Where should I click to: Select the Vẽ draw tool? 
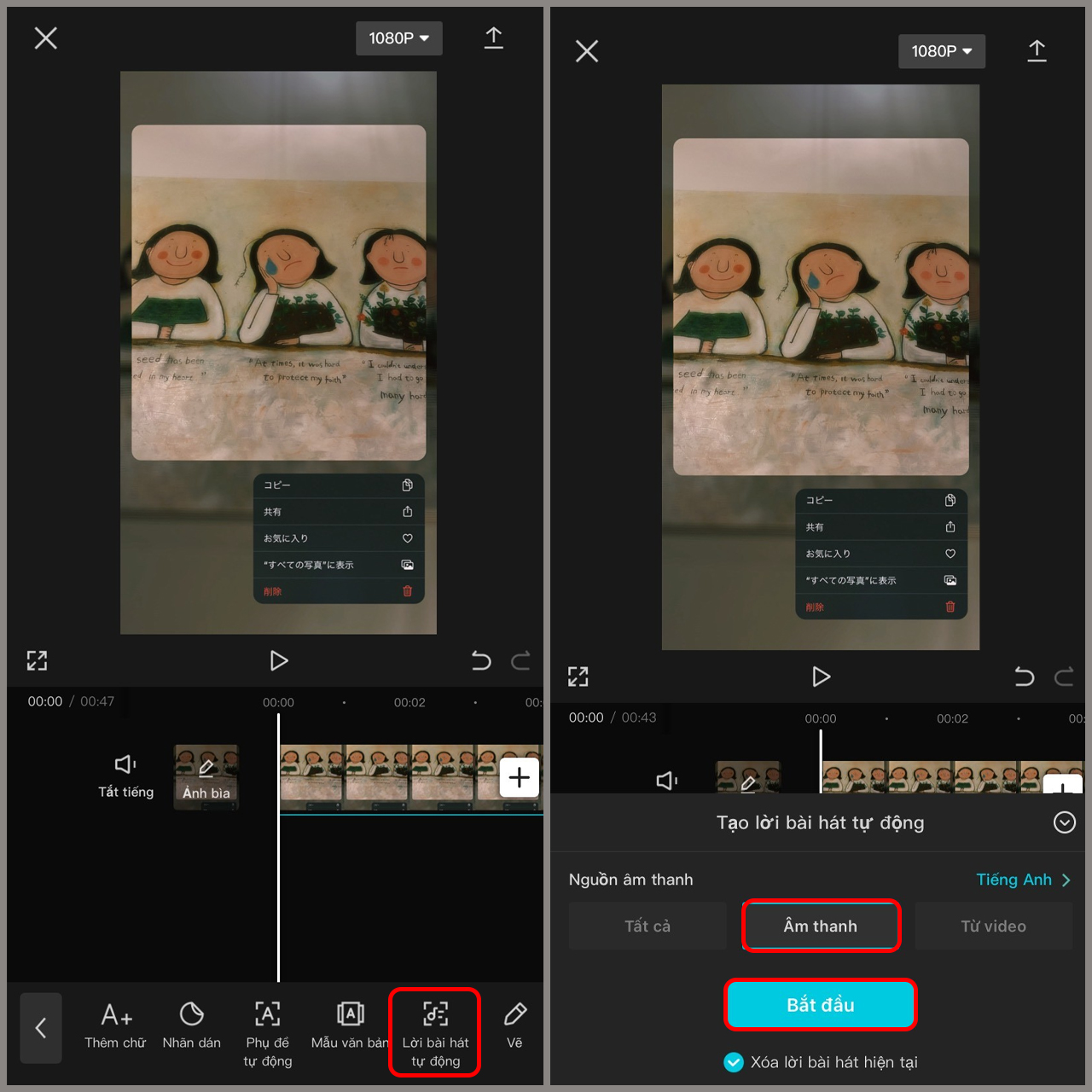tap(514, 1026)
